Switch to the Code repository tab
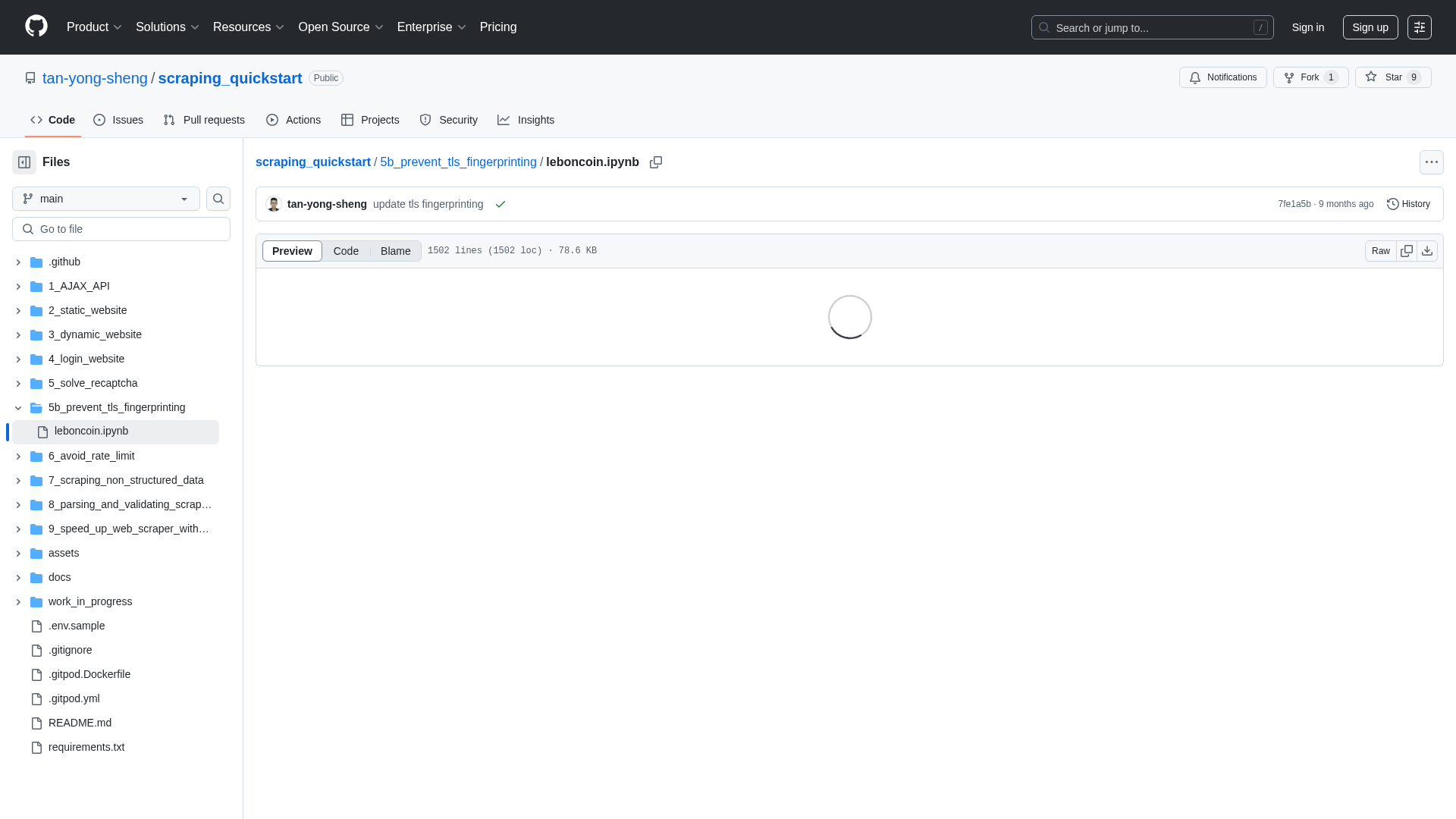This screenshot has width=1456, height=819. pyautogui.click(x=52, y=120)
